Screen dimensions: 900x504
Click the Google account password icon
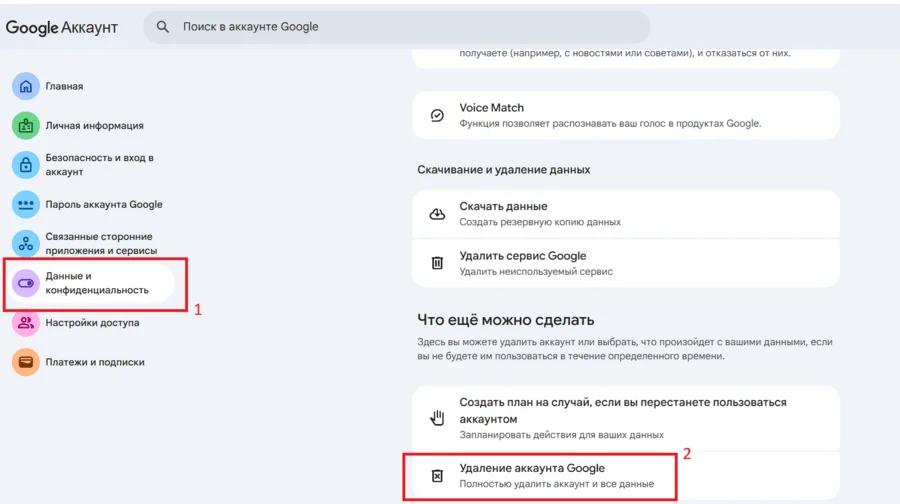(26, 204)
